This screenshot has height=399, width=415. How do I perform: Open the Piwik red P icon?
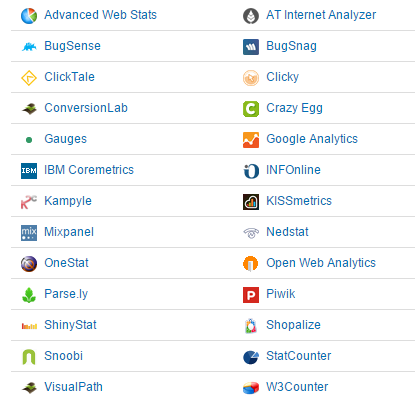251,295
